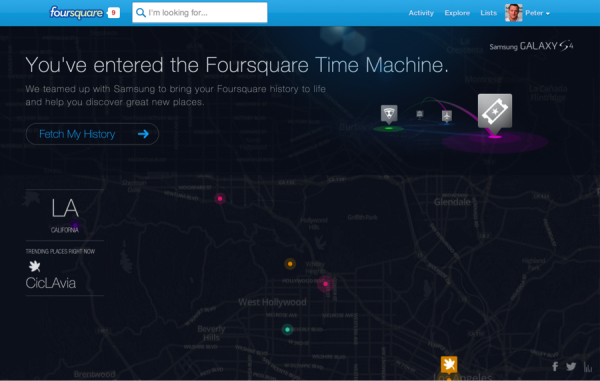Share on Twitter via the footer icon
This screenshot has height=381, width=600.
tap(571, 366)
